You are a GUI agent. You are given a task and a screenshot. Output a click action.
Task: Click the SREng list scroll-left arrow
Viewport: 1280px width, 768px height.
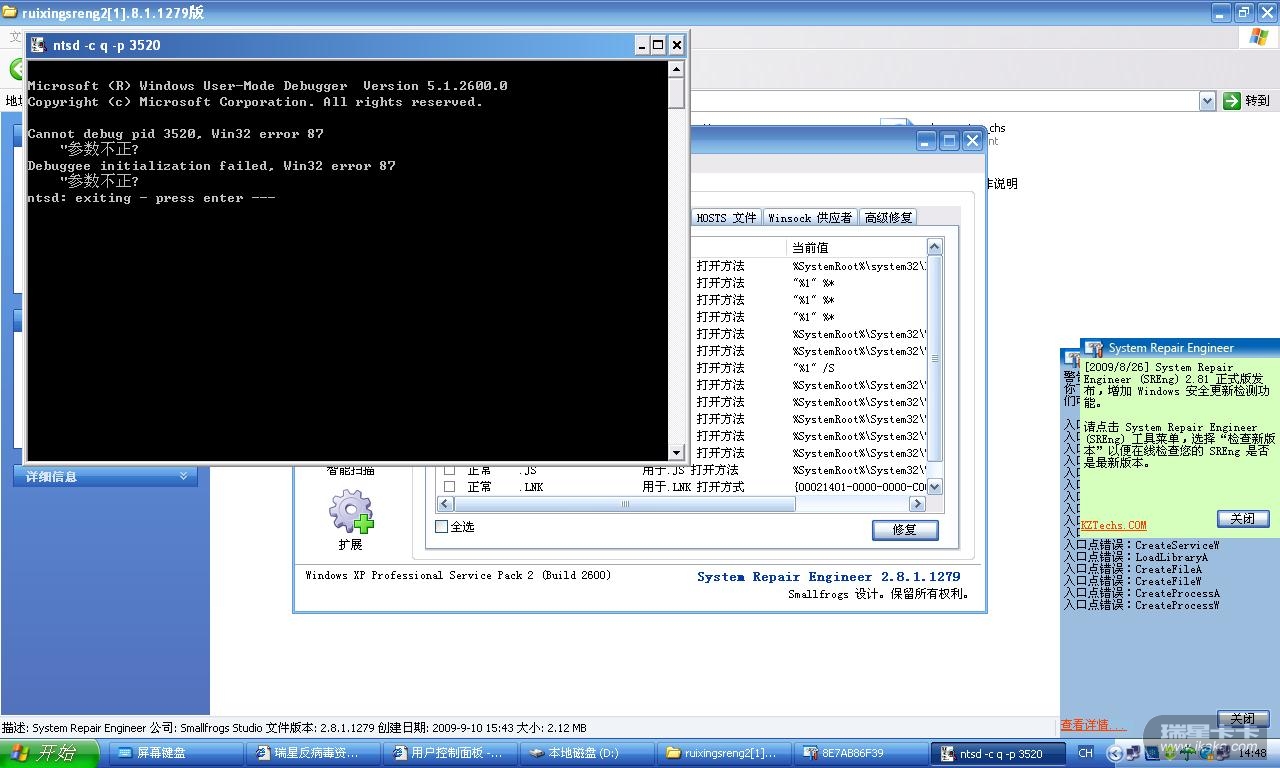446,504
